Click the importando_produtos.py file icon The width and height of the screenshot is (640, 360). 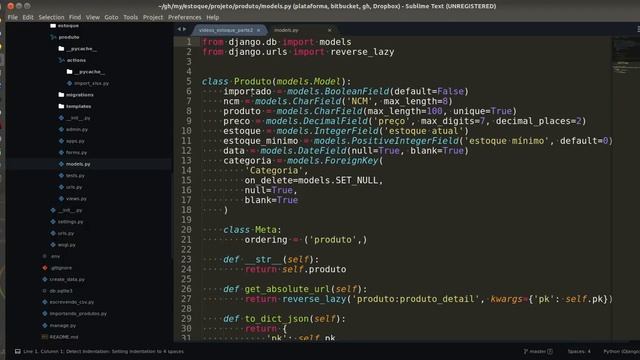coord(45,313)
